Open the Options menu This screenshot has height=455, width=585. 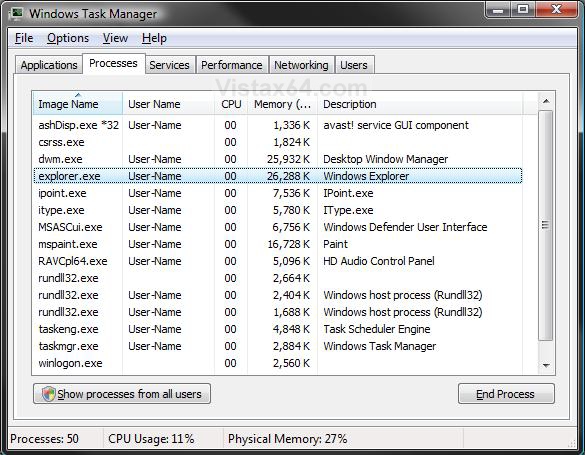pyautogui.click(x=68, y=38)
